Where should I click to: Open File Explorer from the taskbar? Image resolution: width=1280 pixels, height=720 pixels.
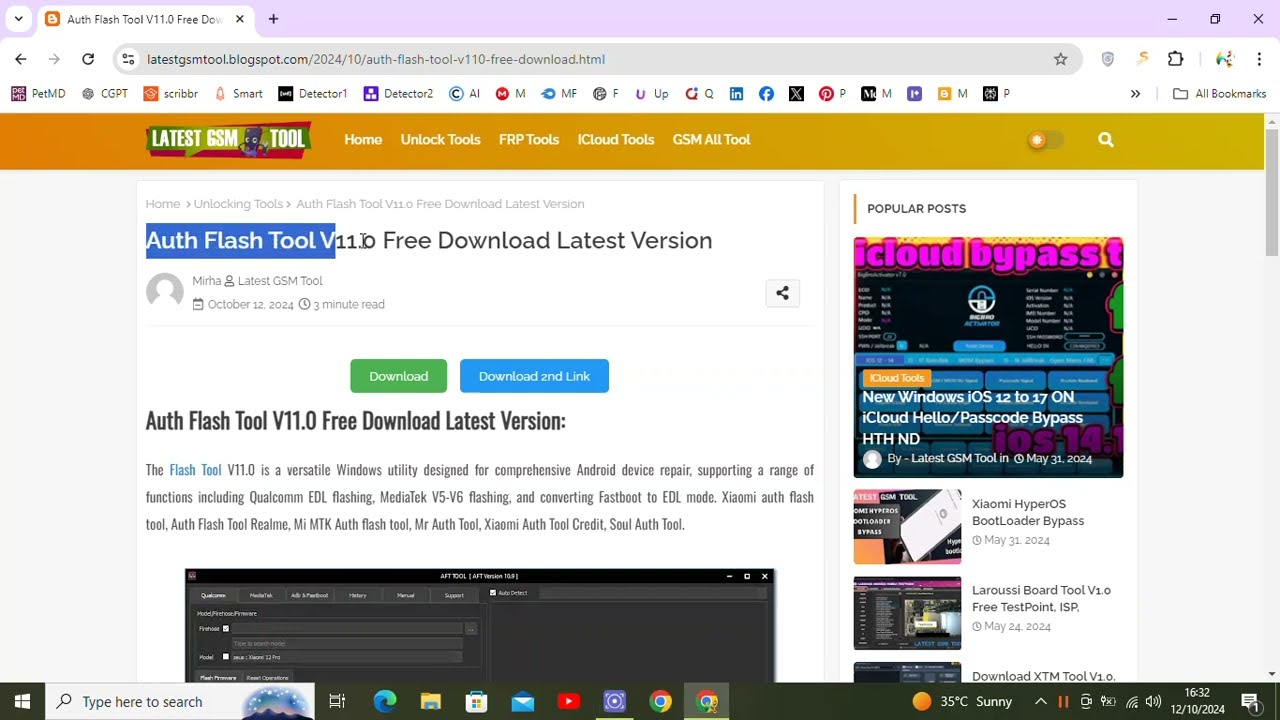pyautogui.click(x=431, y=702)
